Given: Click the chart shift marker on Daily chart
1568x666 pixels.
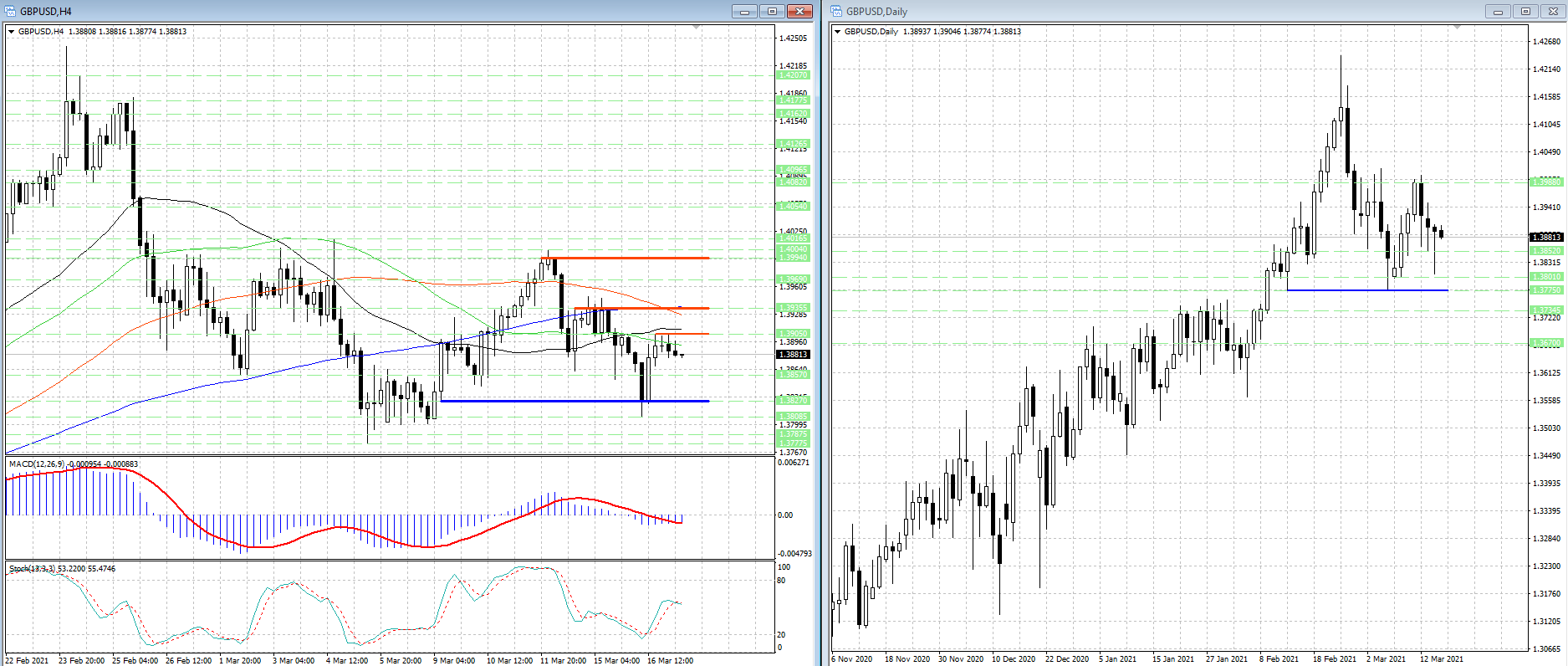Looking at the screenshot, I should (1457, 28).
